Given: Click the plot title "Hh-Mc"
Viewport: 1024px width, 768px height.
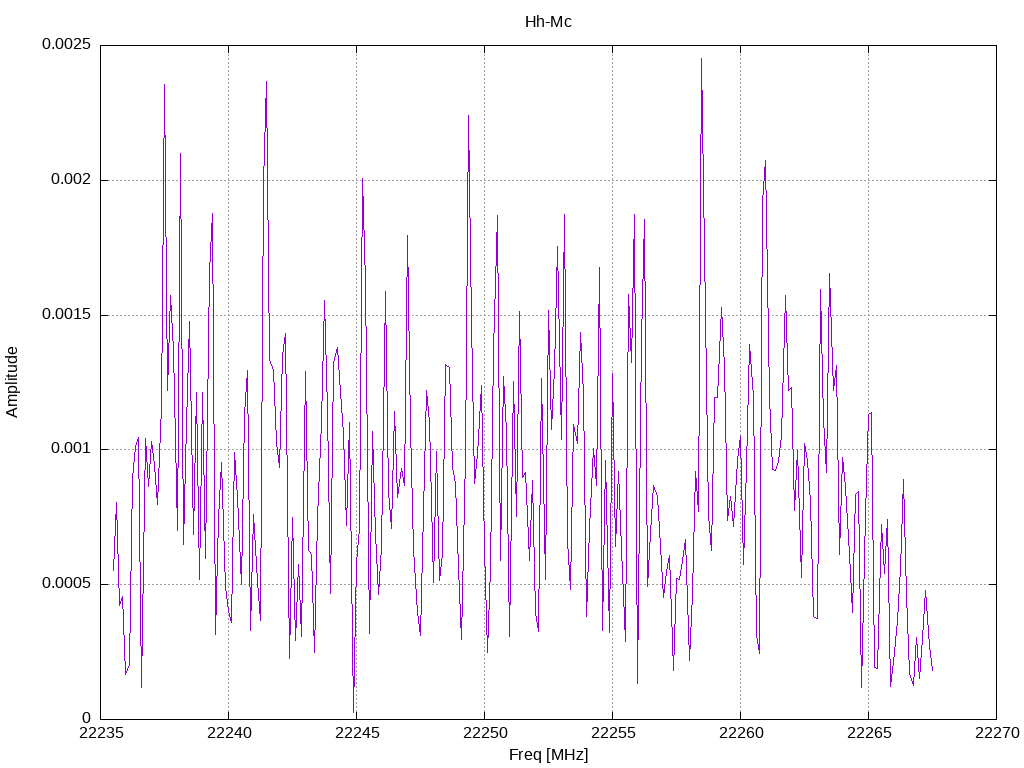Looking at the screenshot, I should coord(548,22).
